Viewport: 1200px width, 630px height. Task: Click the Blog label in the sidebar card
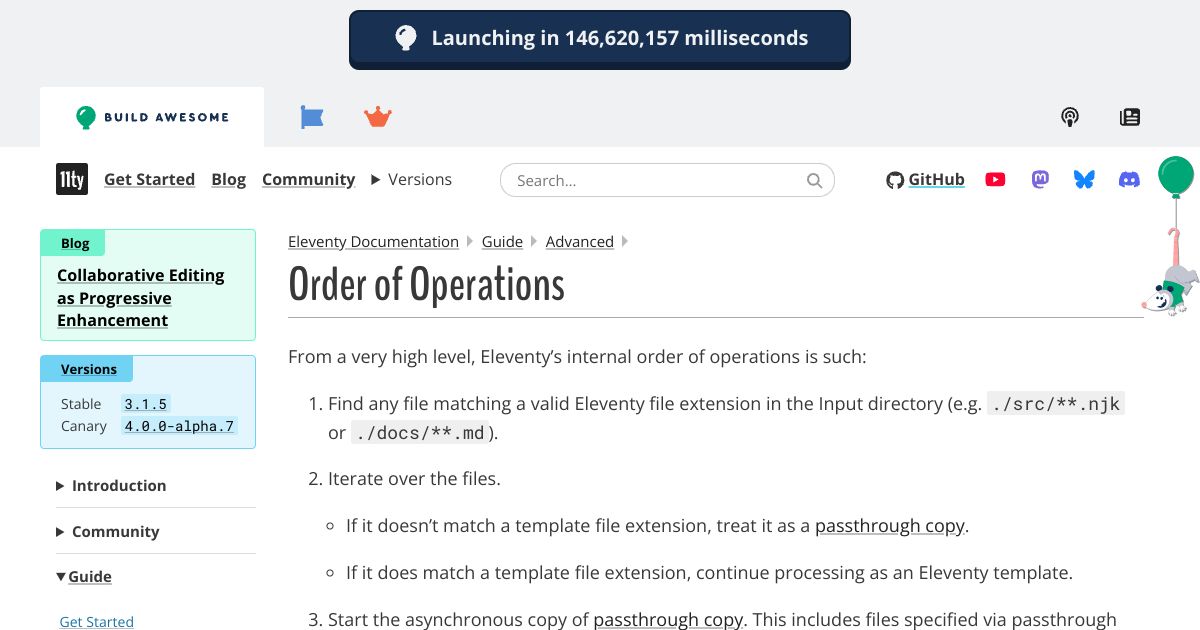(75, 243)
